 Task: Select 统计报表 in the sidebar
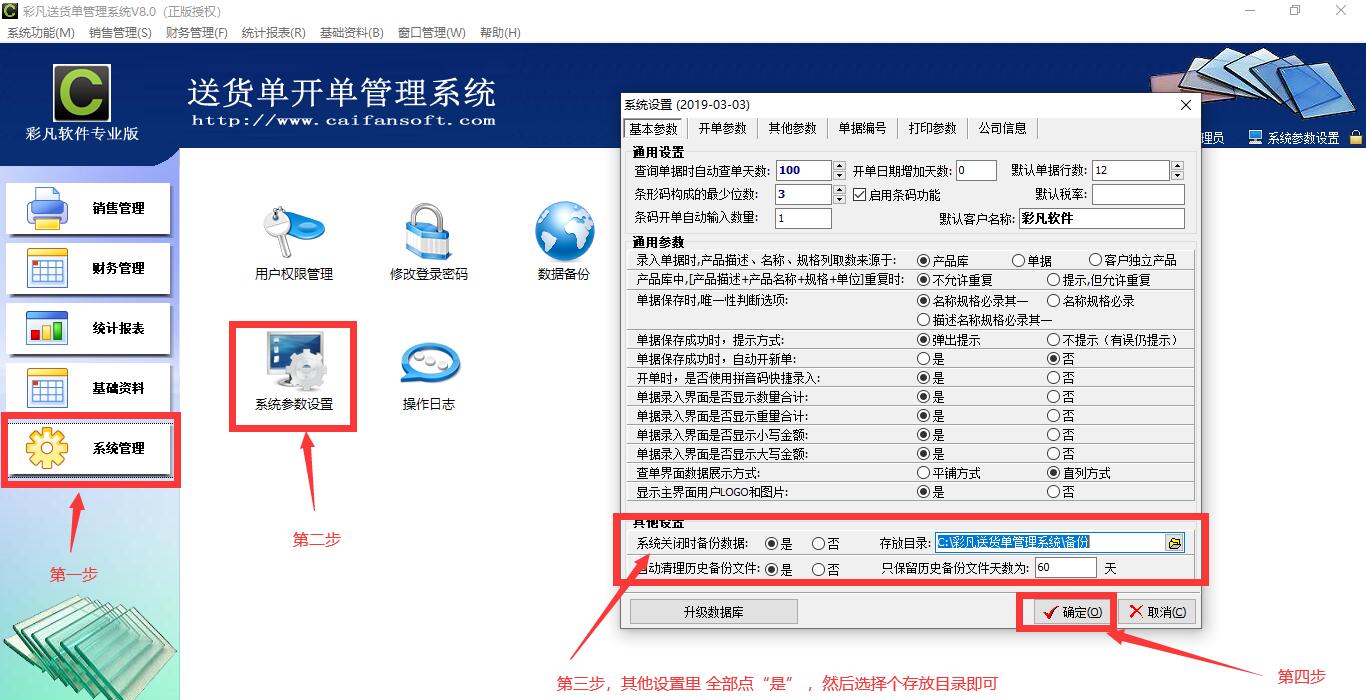tap(89, 329)
